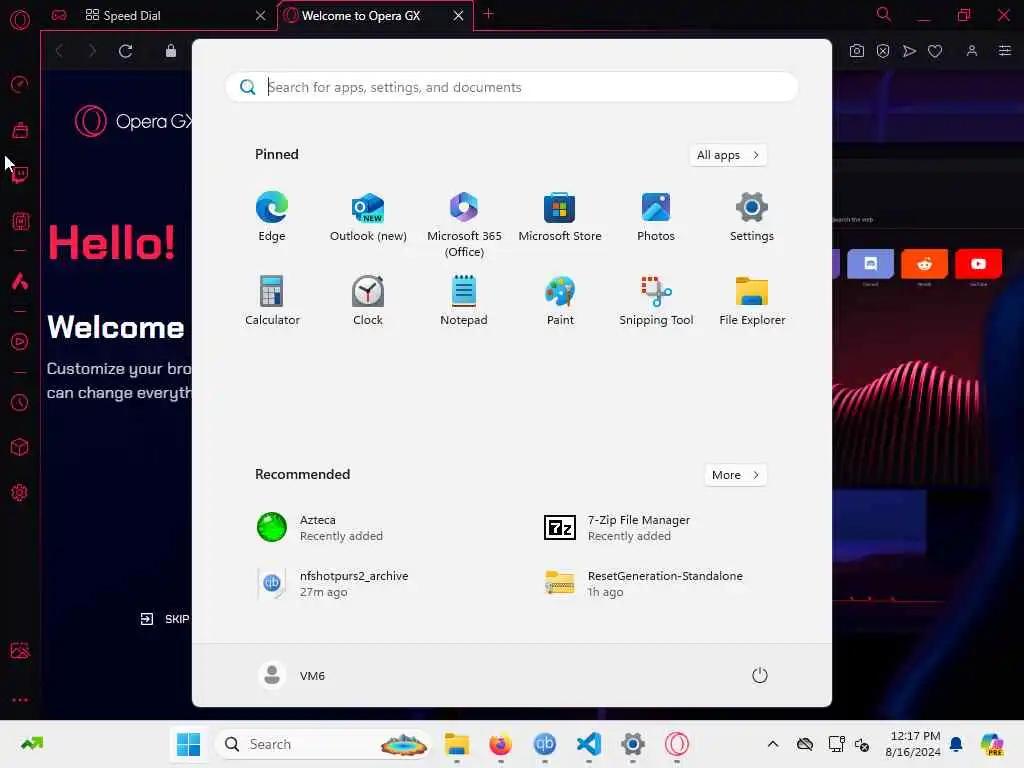Open Settings from pinned apps

(x=752, y=217)
